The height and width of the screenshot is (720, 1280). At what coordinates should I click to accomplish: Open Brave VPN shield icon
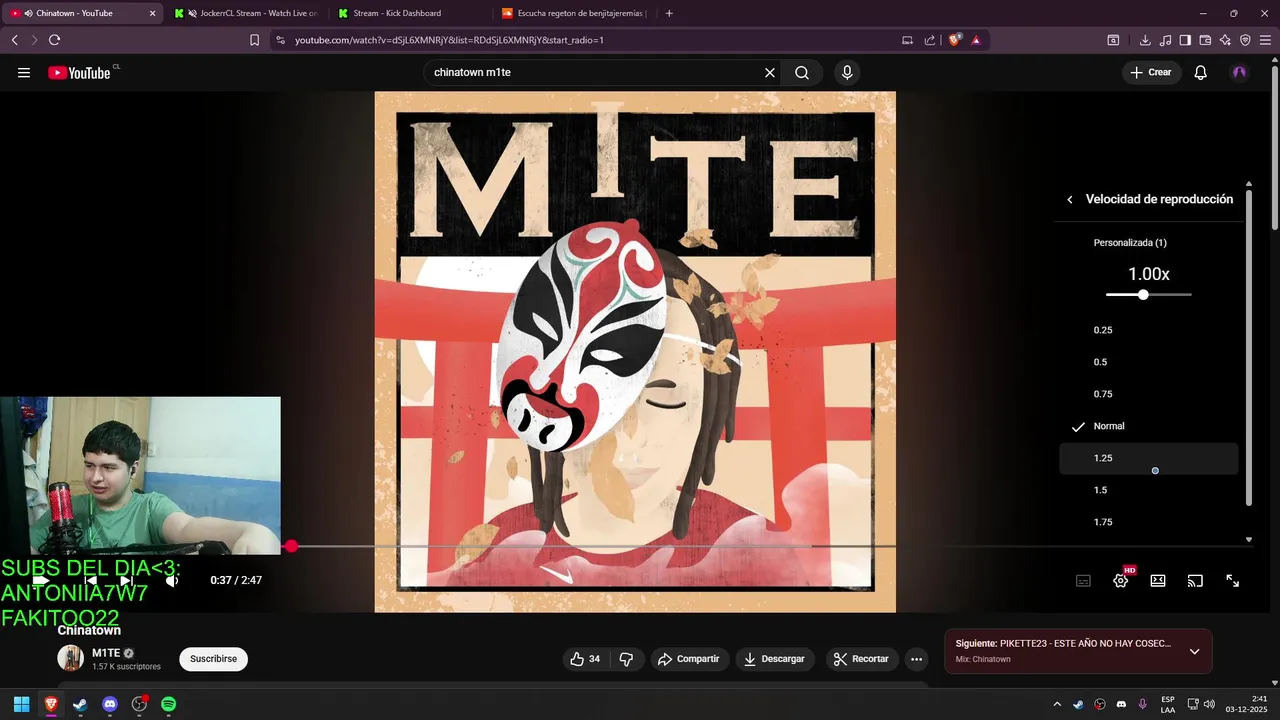(1245, 40)
